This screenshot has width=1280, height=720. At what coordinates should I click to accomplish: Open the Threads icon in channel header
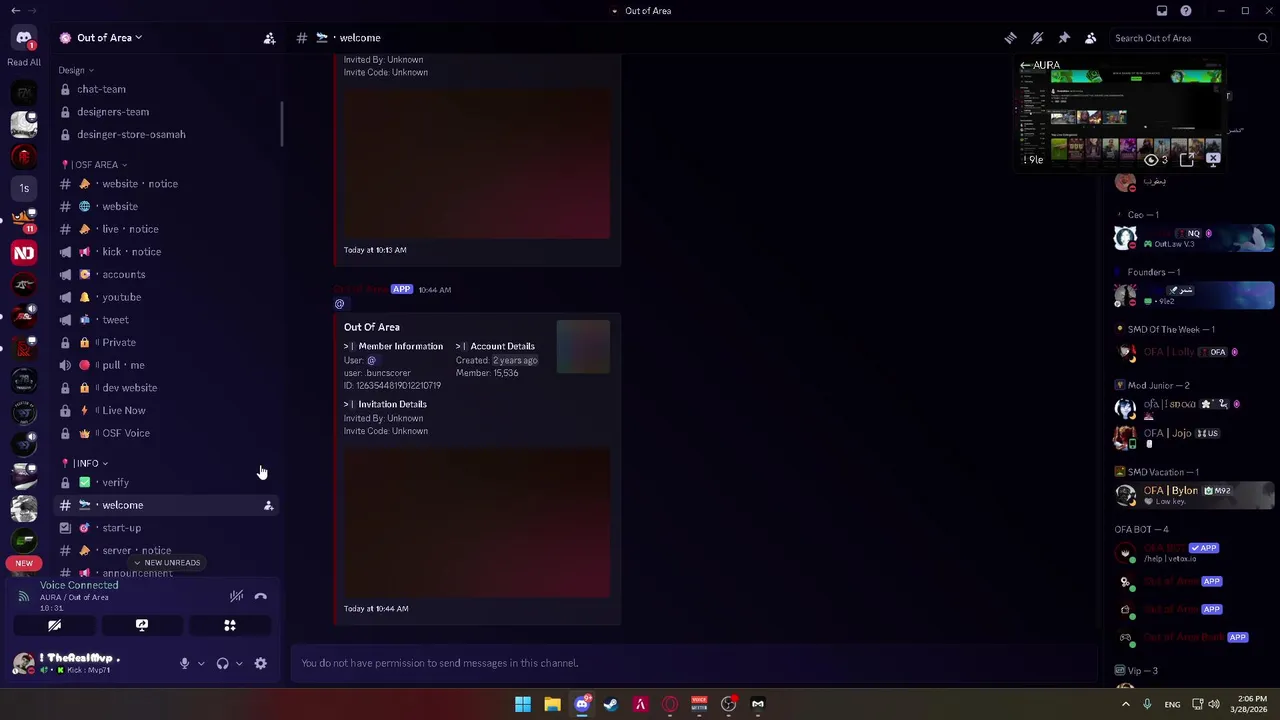click(x=1011, y=38)
